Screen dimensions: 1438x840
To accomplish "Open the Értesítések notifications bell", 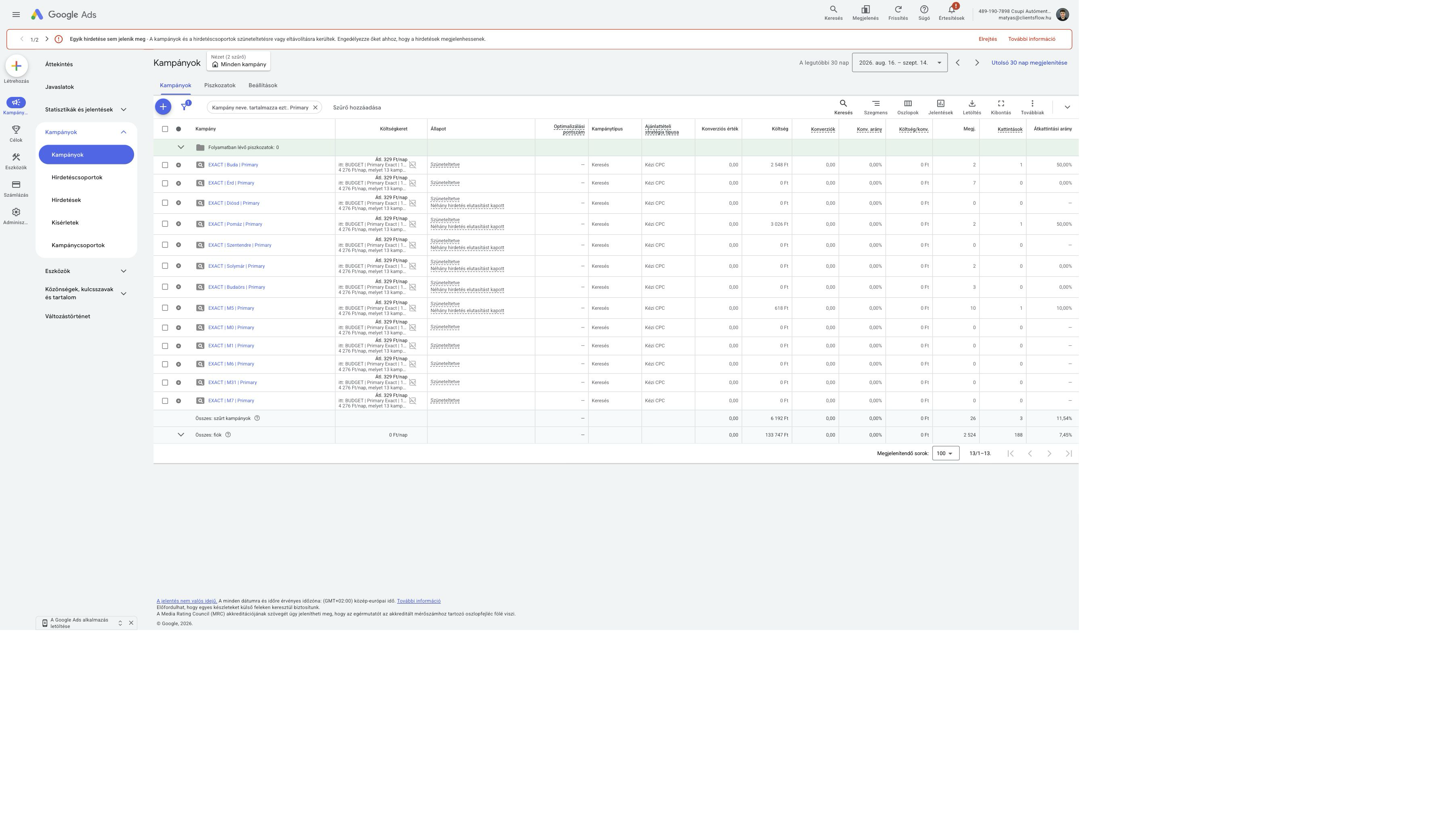I will 951,13.
